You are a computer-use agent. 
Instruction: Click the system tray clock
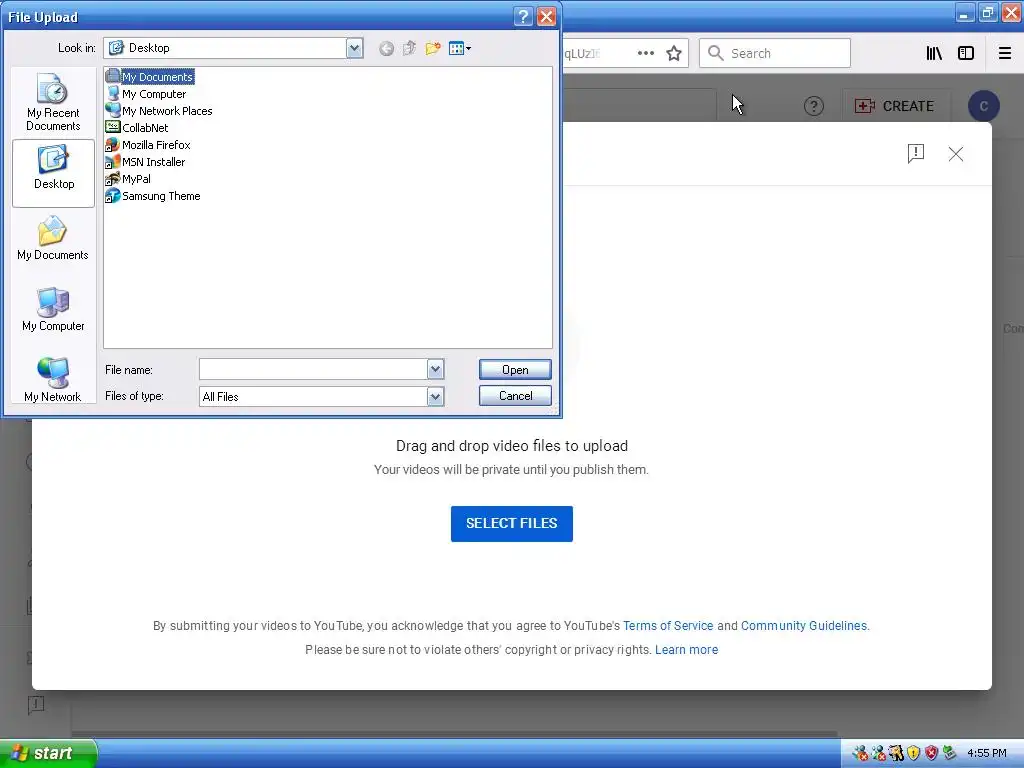(x=987, y=754)
